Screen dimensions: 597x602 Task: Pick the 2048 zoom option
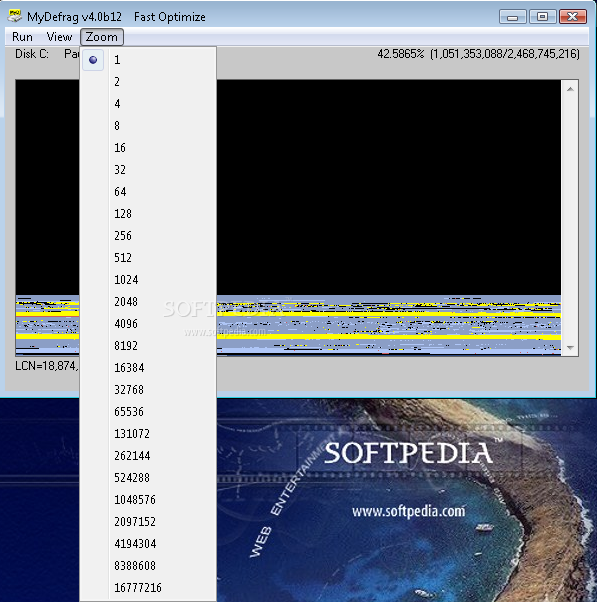[148, 302]
